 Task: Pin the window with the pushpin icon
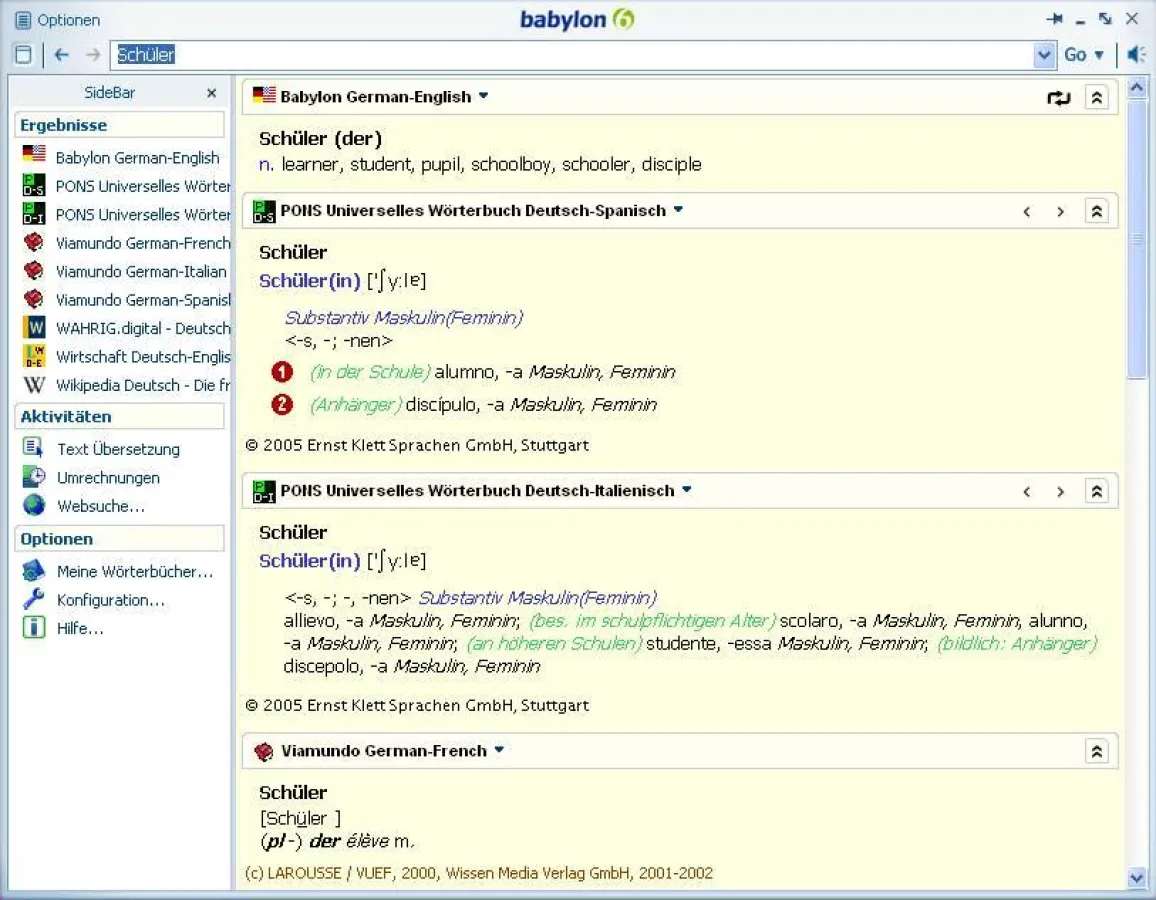[1054, 19]
